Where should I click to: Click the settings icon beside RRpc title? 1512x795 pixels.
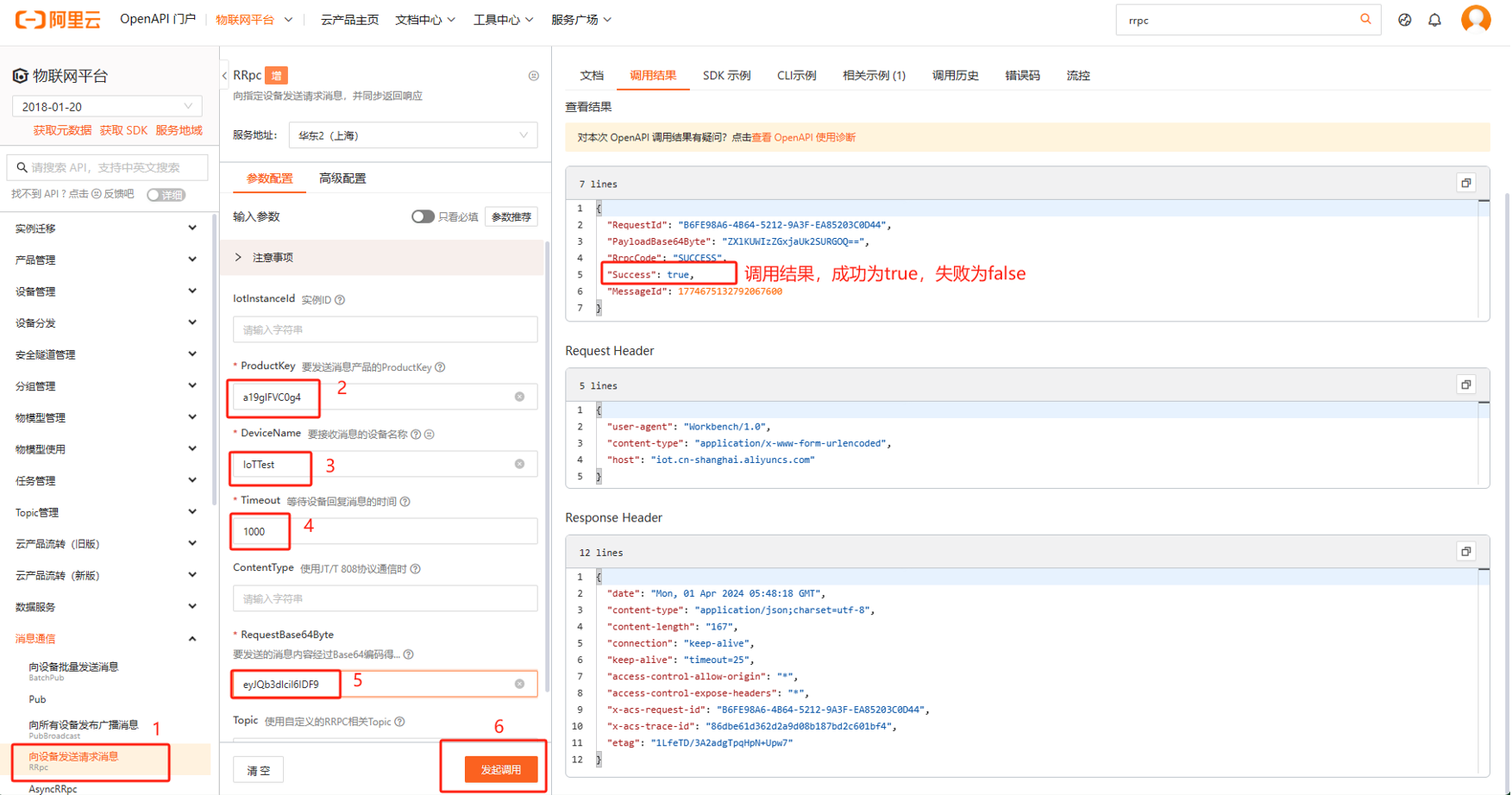tap(534, 76)
